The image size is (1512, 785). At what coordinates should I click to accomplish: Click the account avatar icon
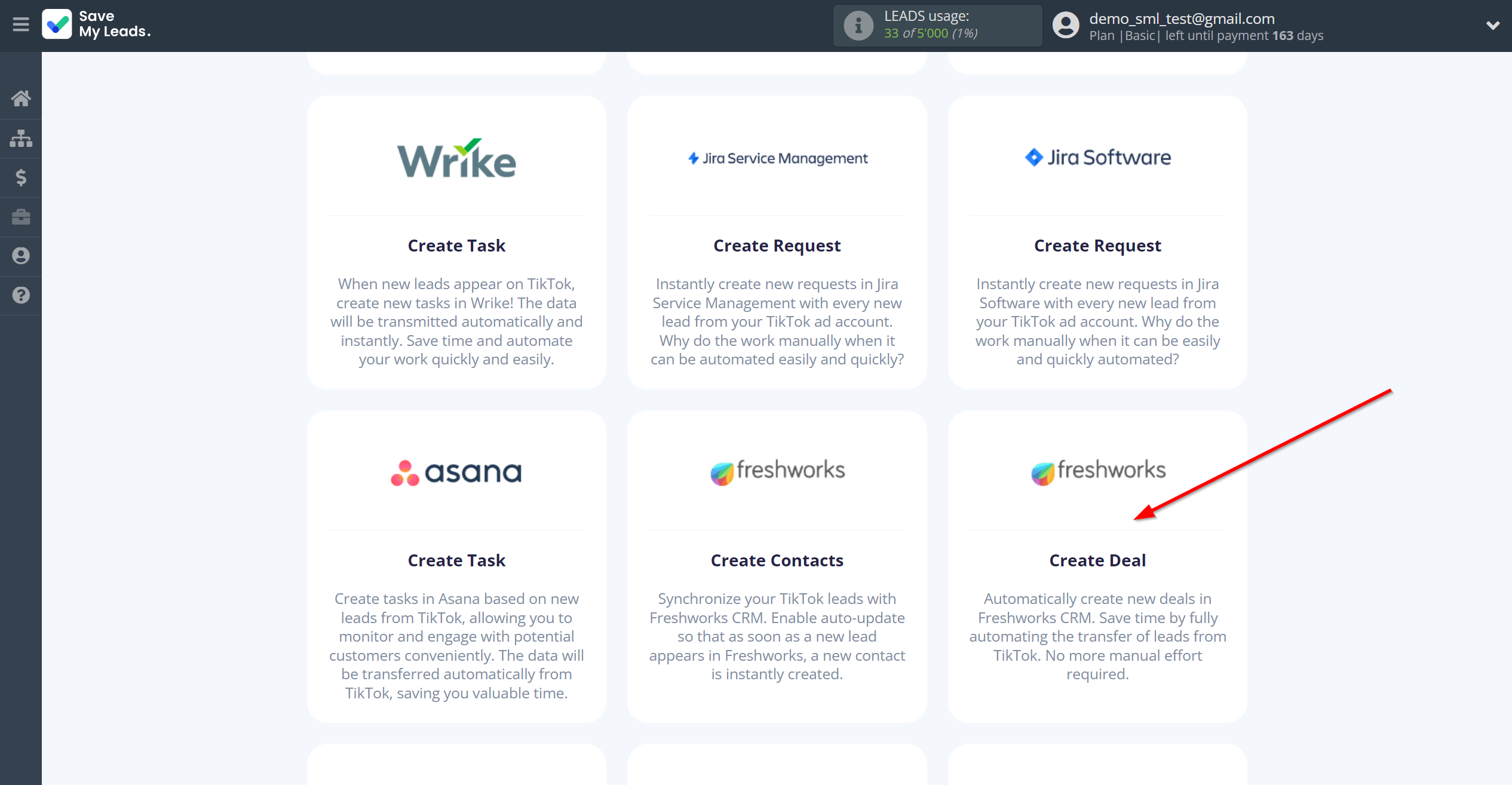1066,26
